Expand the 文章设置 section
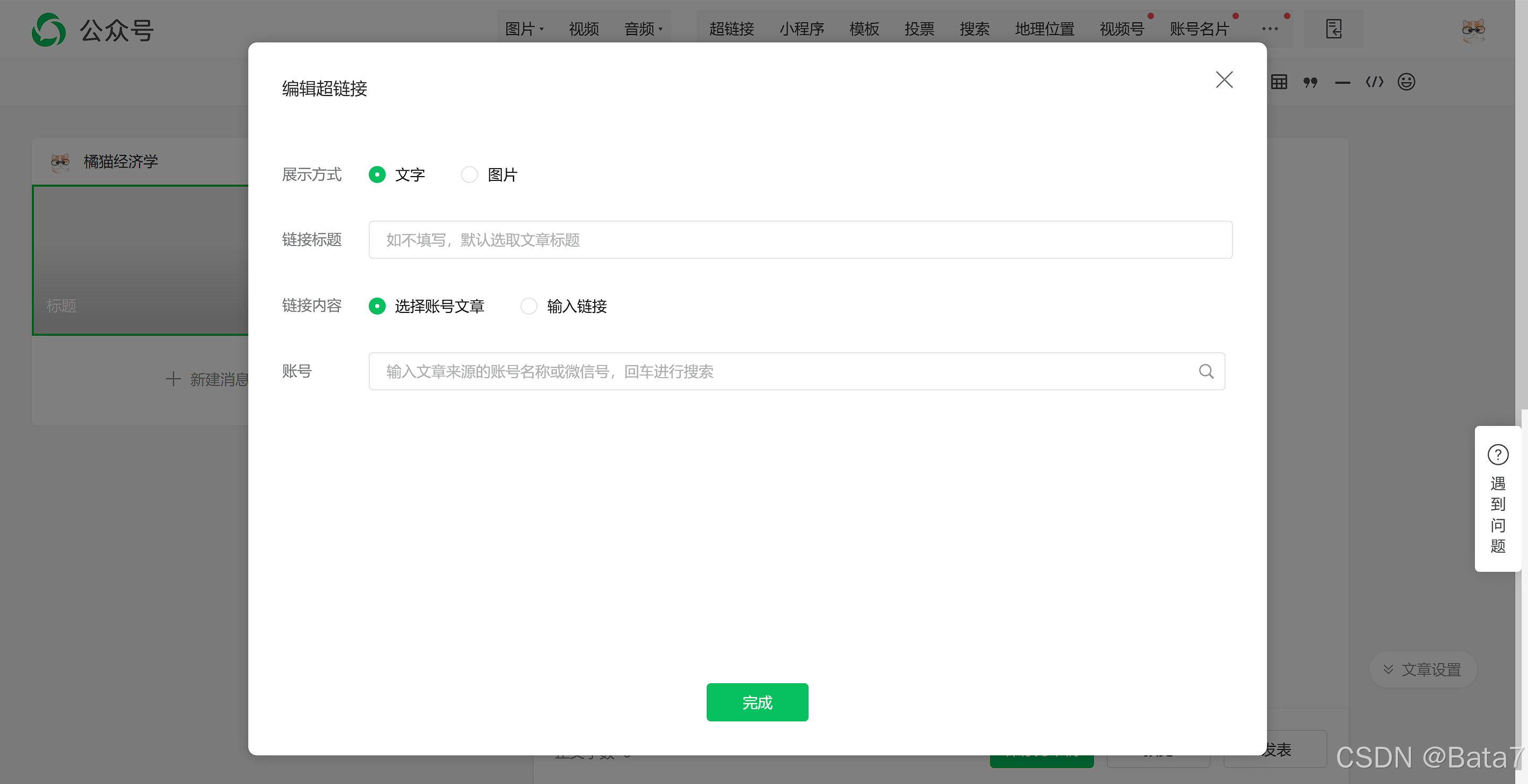 click(x=1422, y=669)
